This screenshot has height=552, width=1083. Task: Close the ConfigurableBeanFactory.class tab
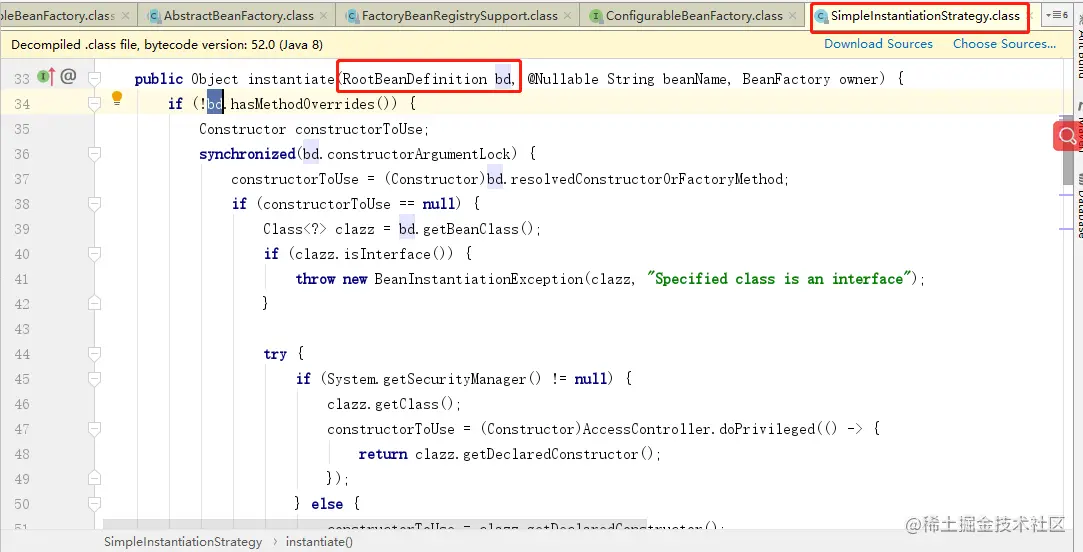click(x=793, y=16)
